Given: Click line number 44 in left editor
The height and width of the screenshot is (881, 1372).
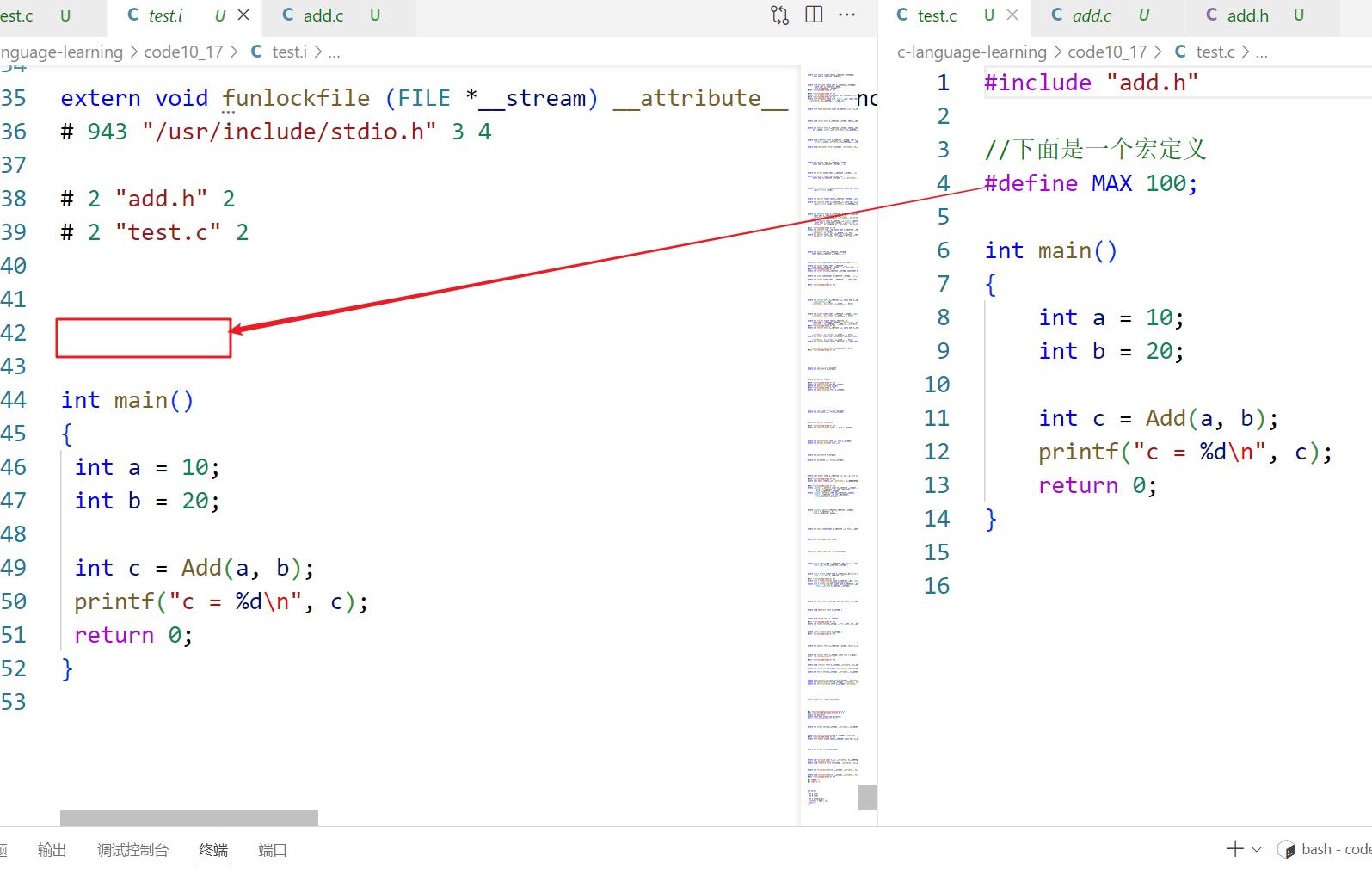Looking at the screenshot, I should 14,400.
